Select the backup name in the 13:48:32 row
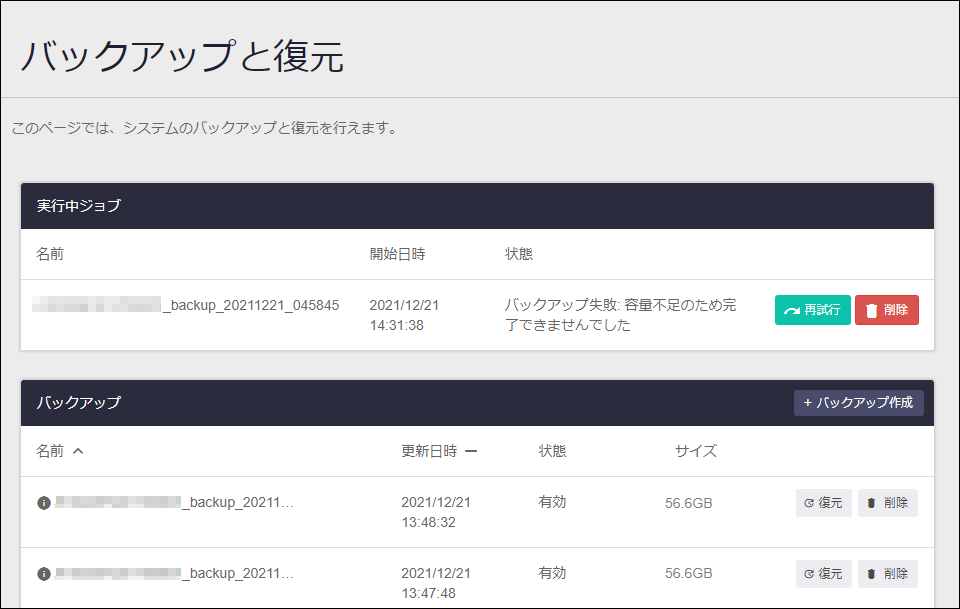 pyautogui.click(x=175, y=502)
